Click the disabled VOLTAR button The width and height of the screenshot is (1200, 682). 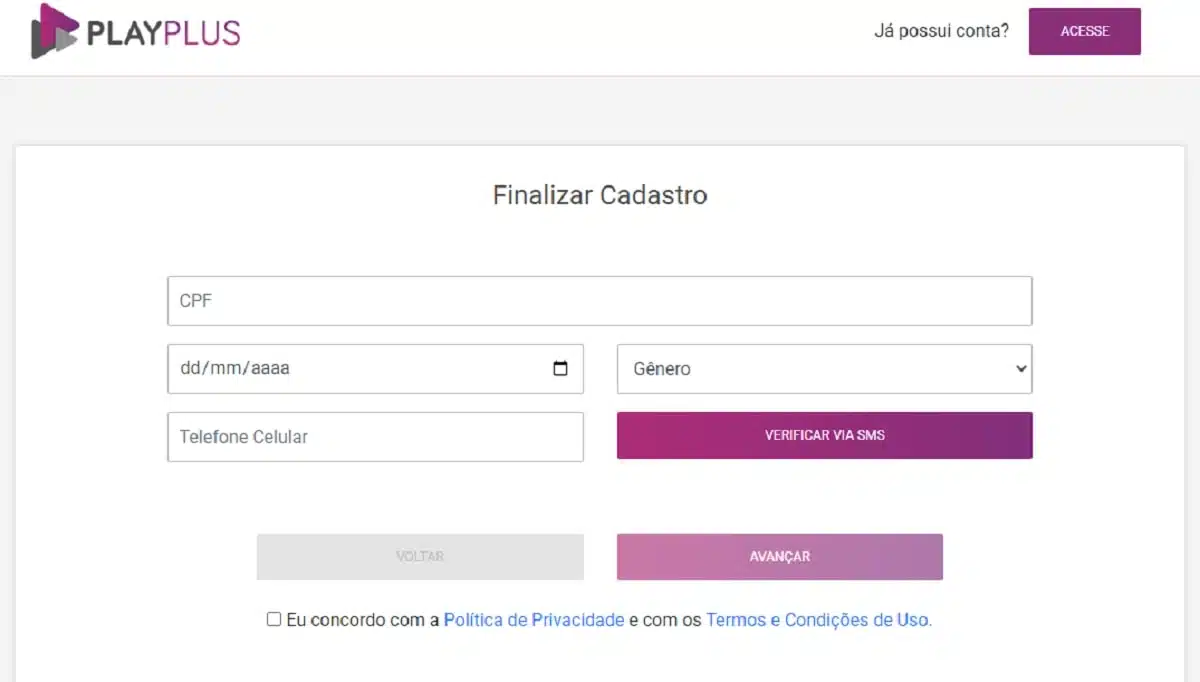tap(420, 557)
